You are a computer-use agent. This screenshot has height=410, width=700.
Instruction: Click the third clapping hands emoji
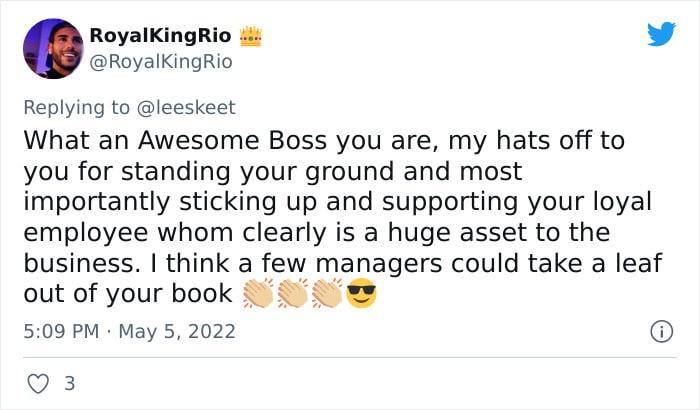coord(327,293)
